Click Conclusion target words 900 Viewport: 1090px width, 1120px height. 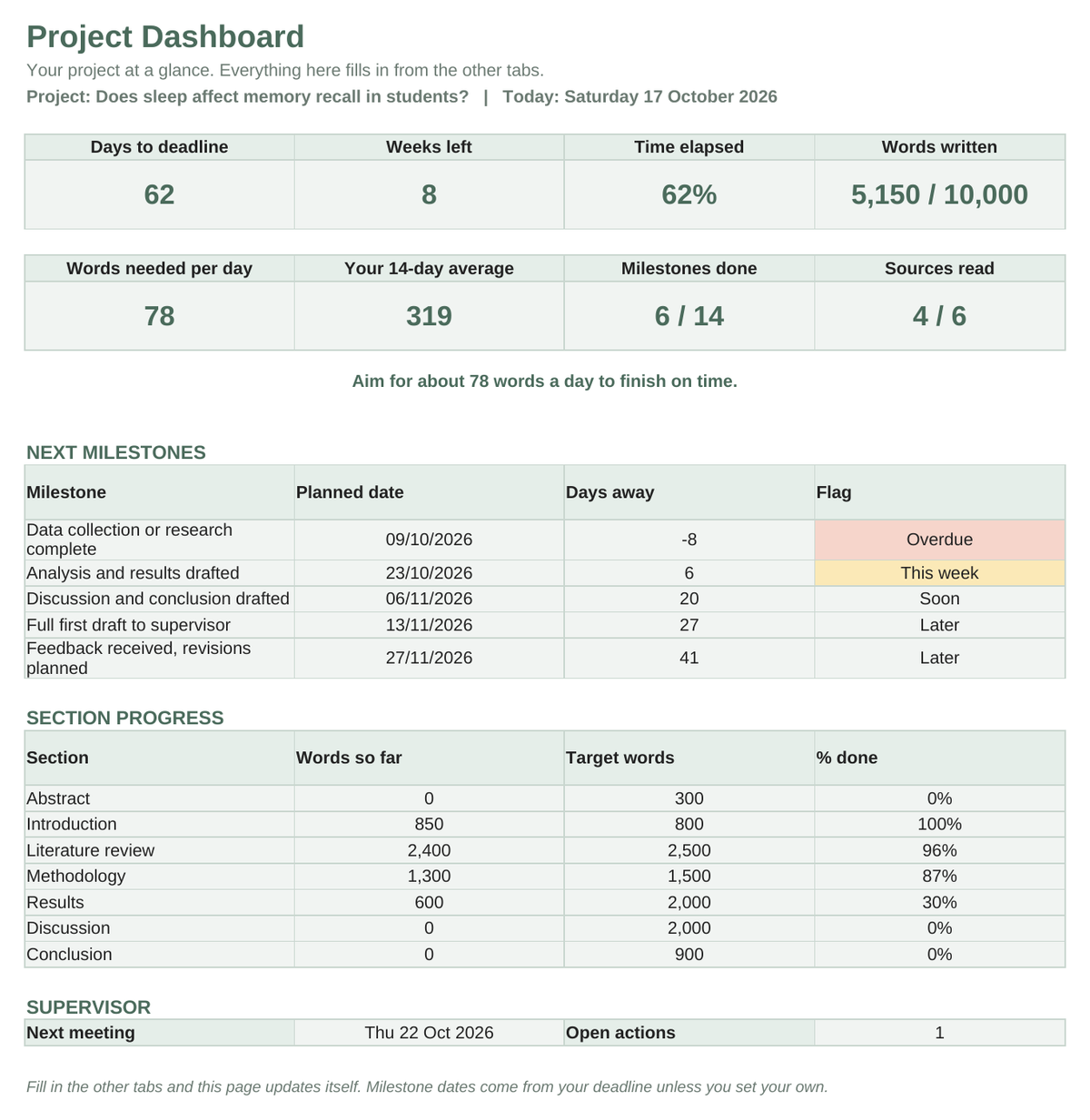[689, 954]
